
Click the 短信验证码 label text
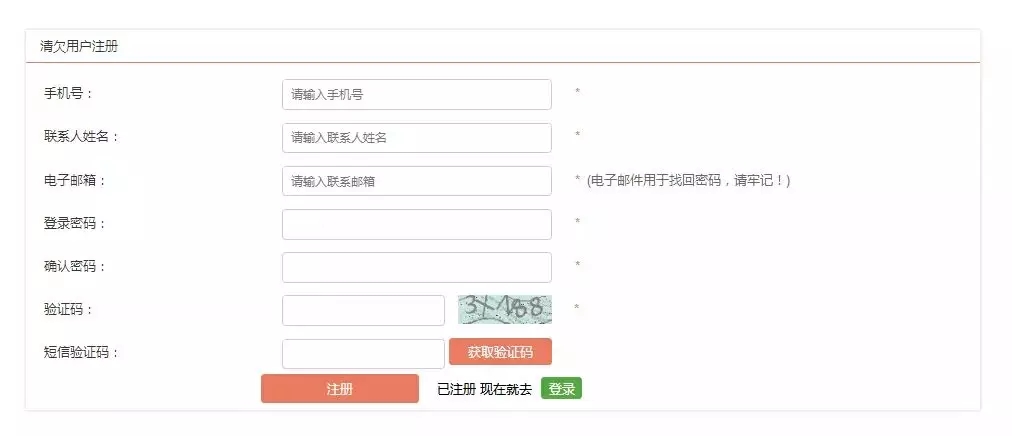[81, 353]
